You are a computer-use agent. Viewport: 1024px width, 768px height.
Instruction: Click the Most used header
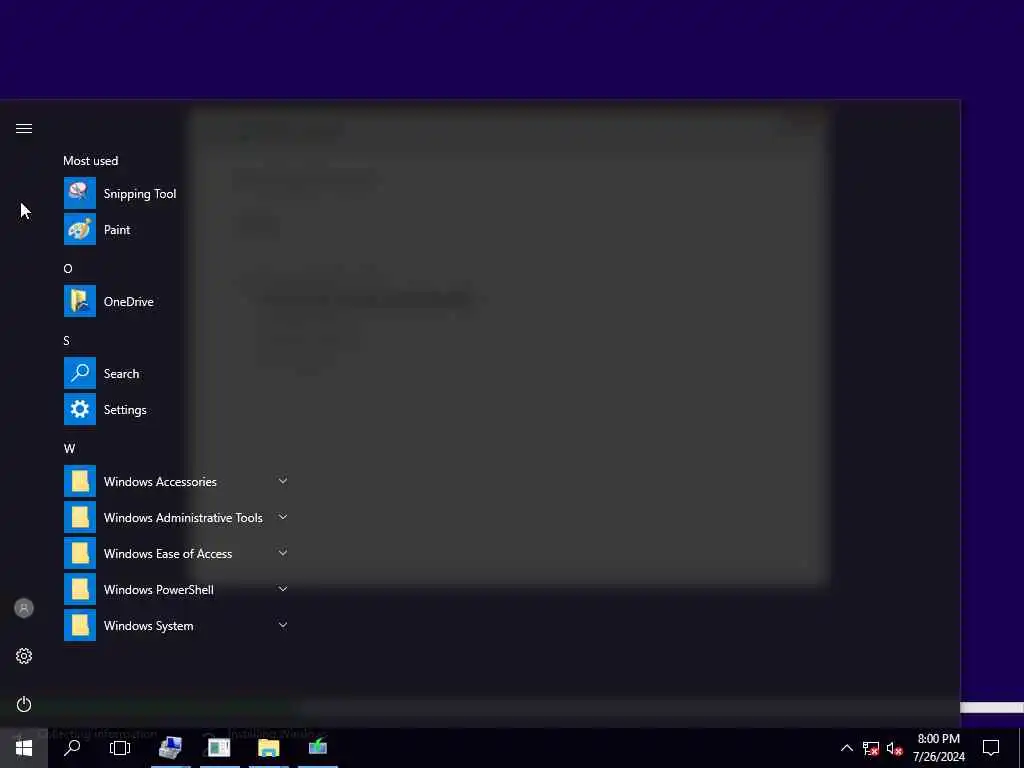tap(91, 161)
